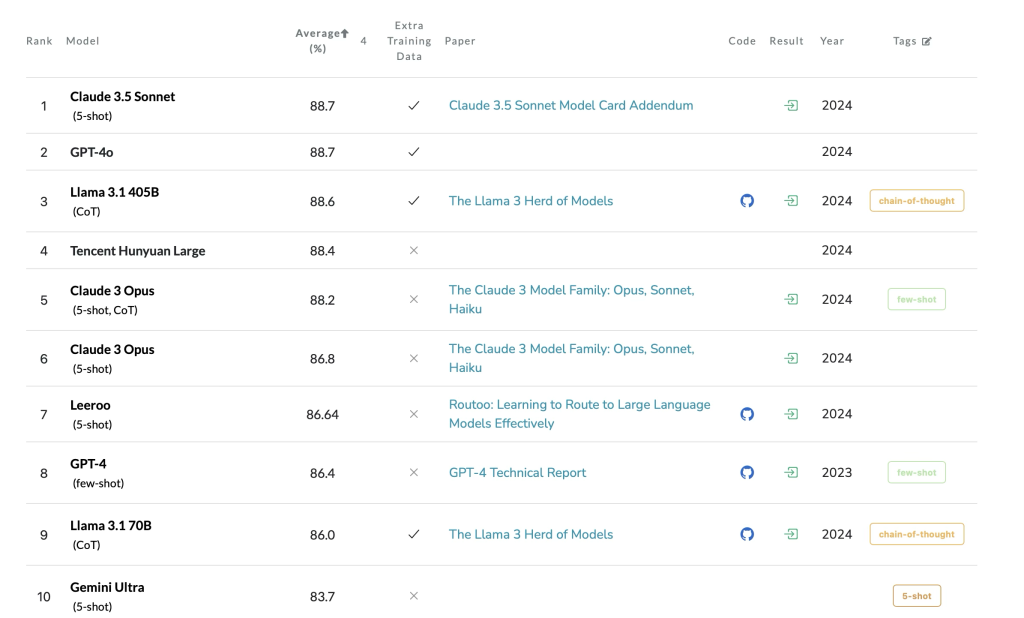Select Claude 3 Opus in rank 6 row
This screenshot has width=1024, height=618.
point(112,350)
